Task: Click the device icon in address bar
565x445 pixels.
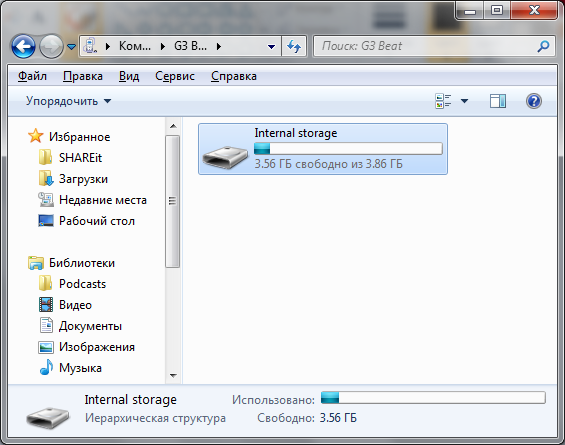Action: [x=90, y=46]
